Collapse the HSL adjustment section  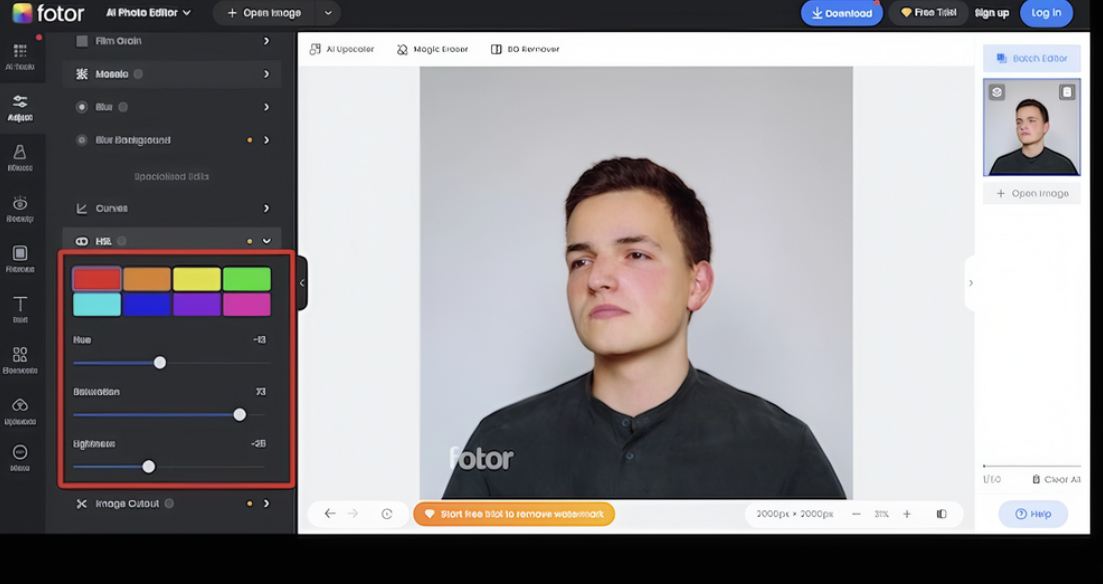(x=265, y=240)
